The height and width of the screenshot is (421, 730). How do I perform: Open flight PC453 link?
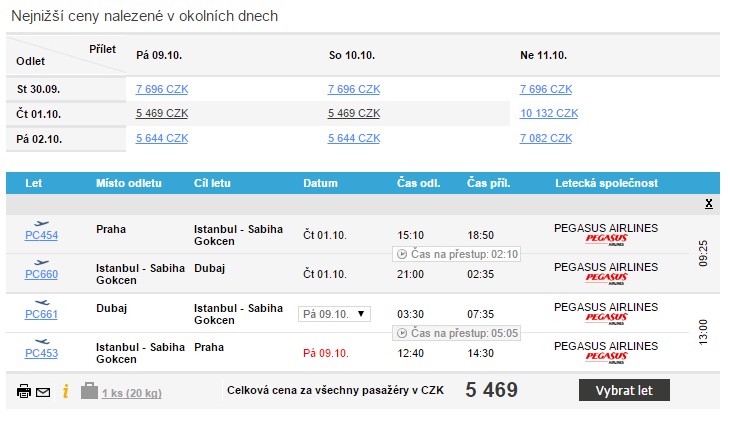click(x=41, y=353)
